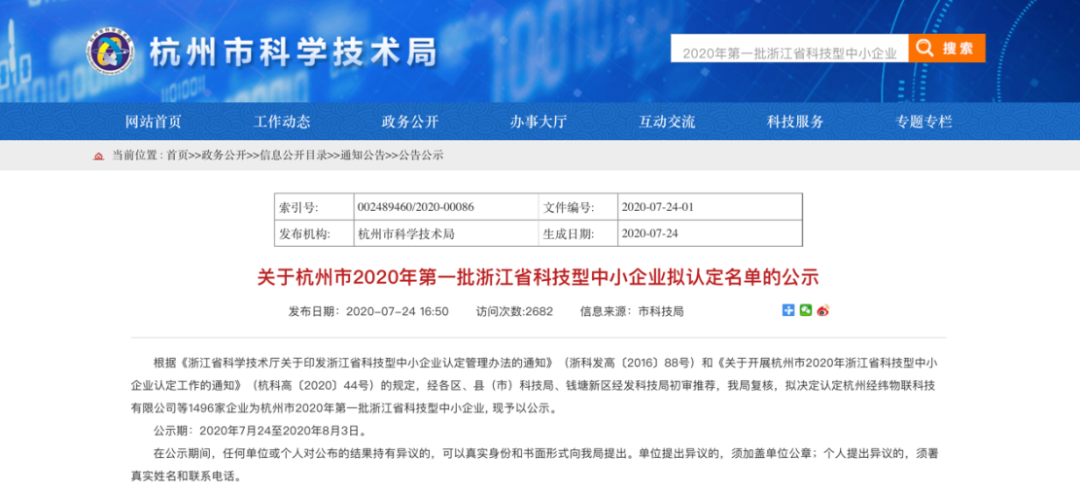Click the Hangzhou Science and Technology Bureau logo
Viewport: 1080px width, 492px height.
[x=110, y=52]
